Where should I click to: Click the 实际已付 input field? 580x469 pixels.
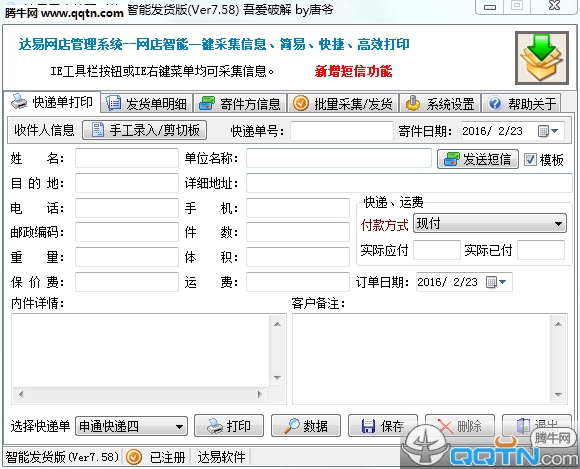coord(541,250)
